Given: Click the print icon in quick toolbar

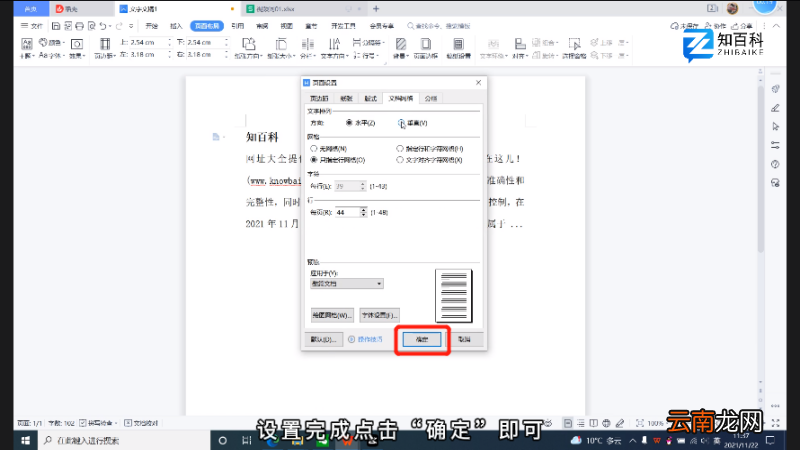Looking at the screenshot, I should point(80,26).
